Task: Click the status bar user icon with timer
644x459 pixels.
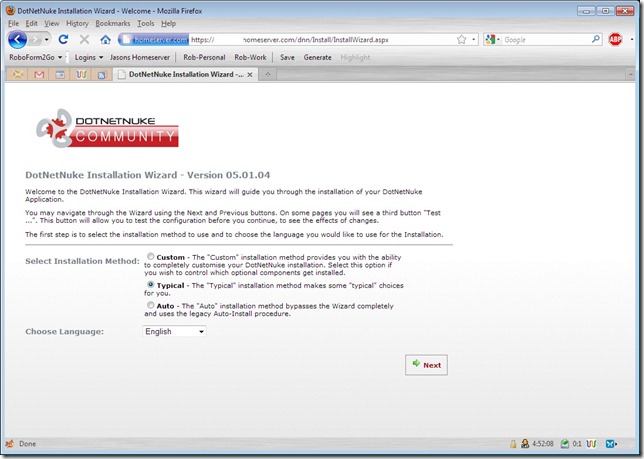Action: 525,443
